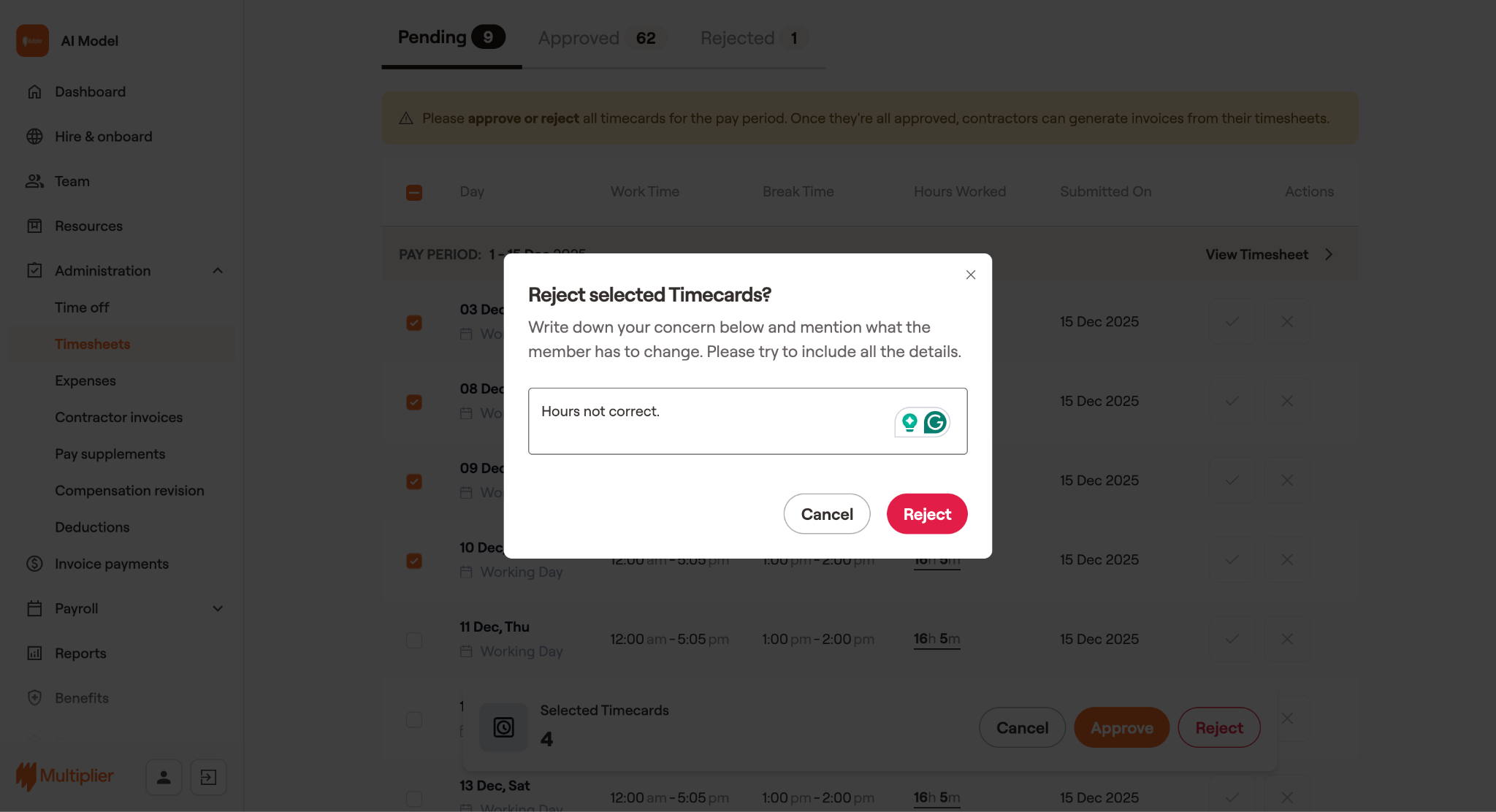Click the Grammarly icon in the text field
1496x812 pixels.
click(x=935, y=422)
